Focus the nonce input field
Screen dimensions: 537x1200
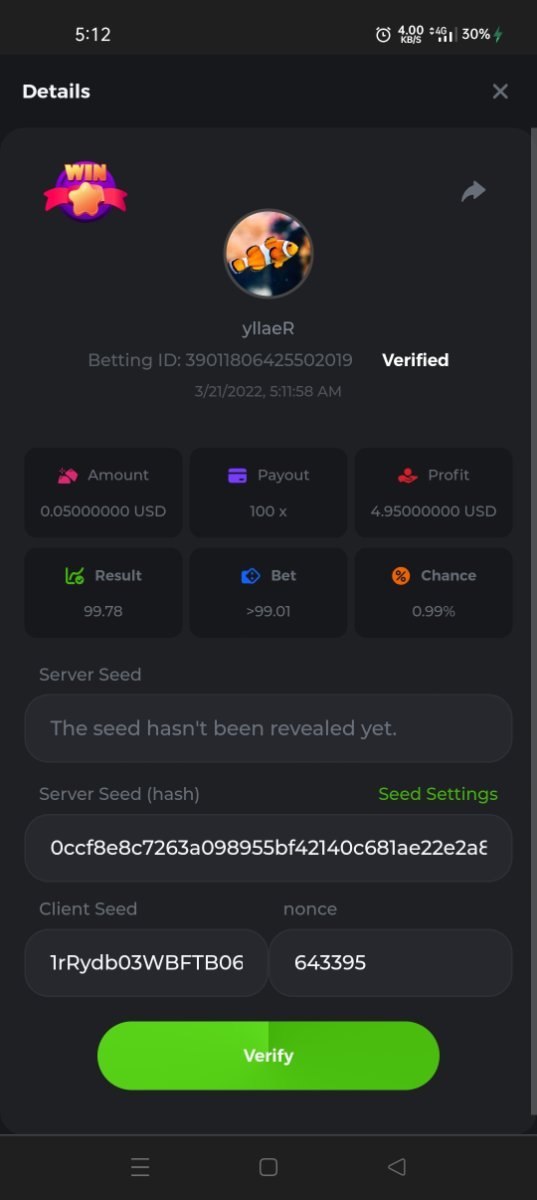coord(391,963)
